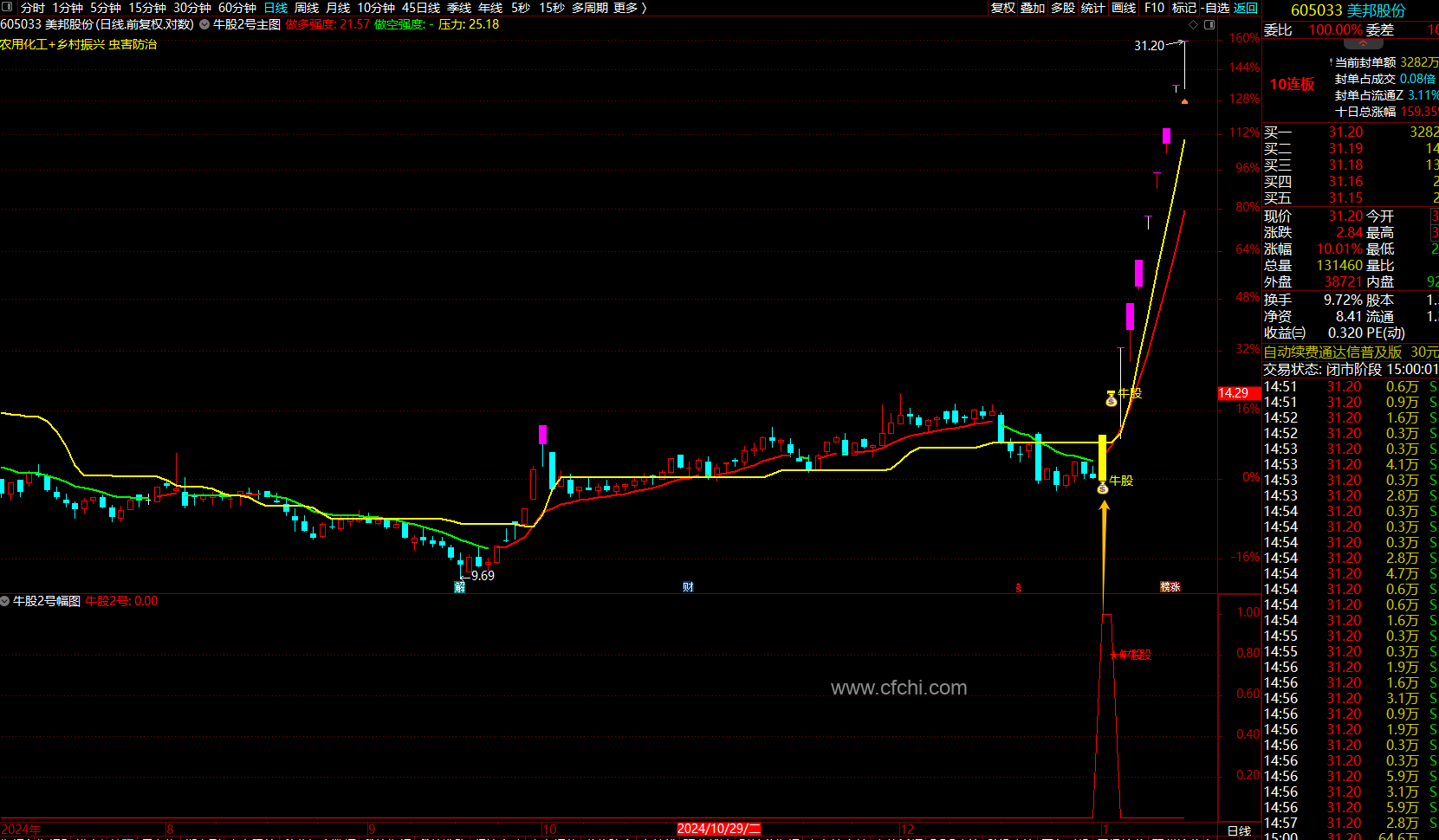Select the 1分钟 period tab

tap(68, 8)
